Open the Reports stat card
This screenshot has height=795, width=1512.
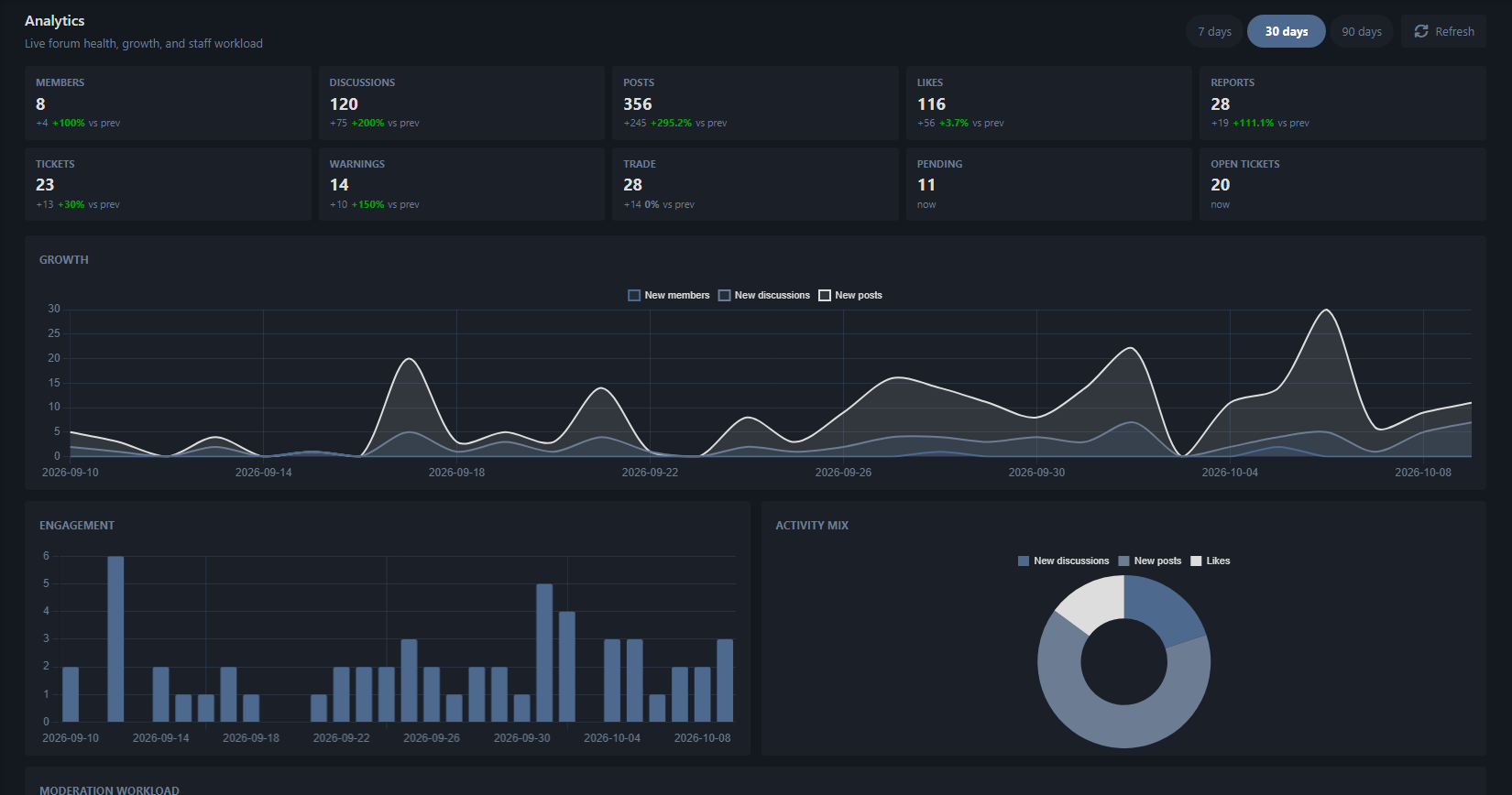click(1342, 103)
